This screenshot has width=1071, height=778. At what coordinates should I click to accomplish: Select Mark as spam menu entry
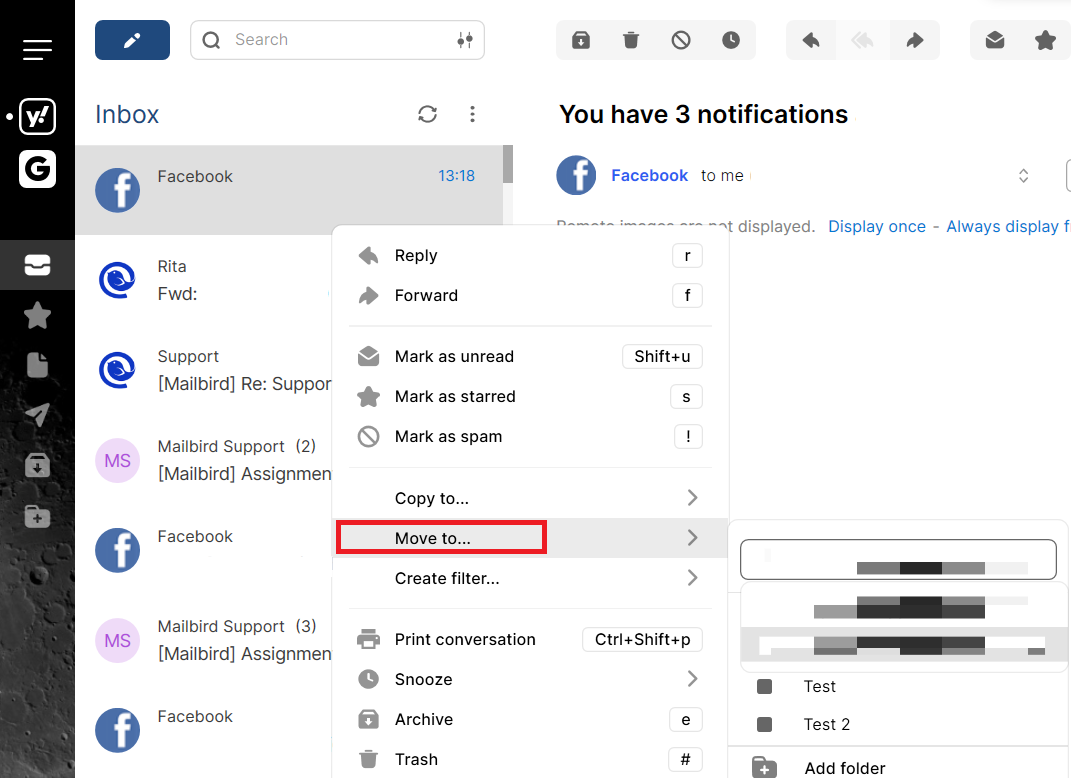[x=530, y=436]
